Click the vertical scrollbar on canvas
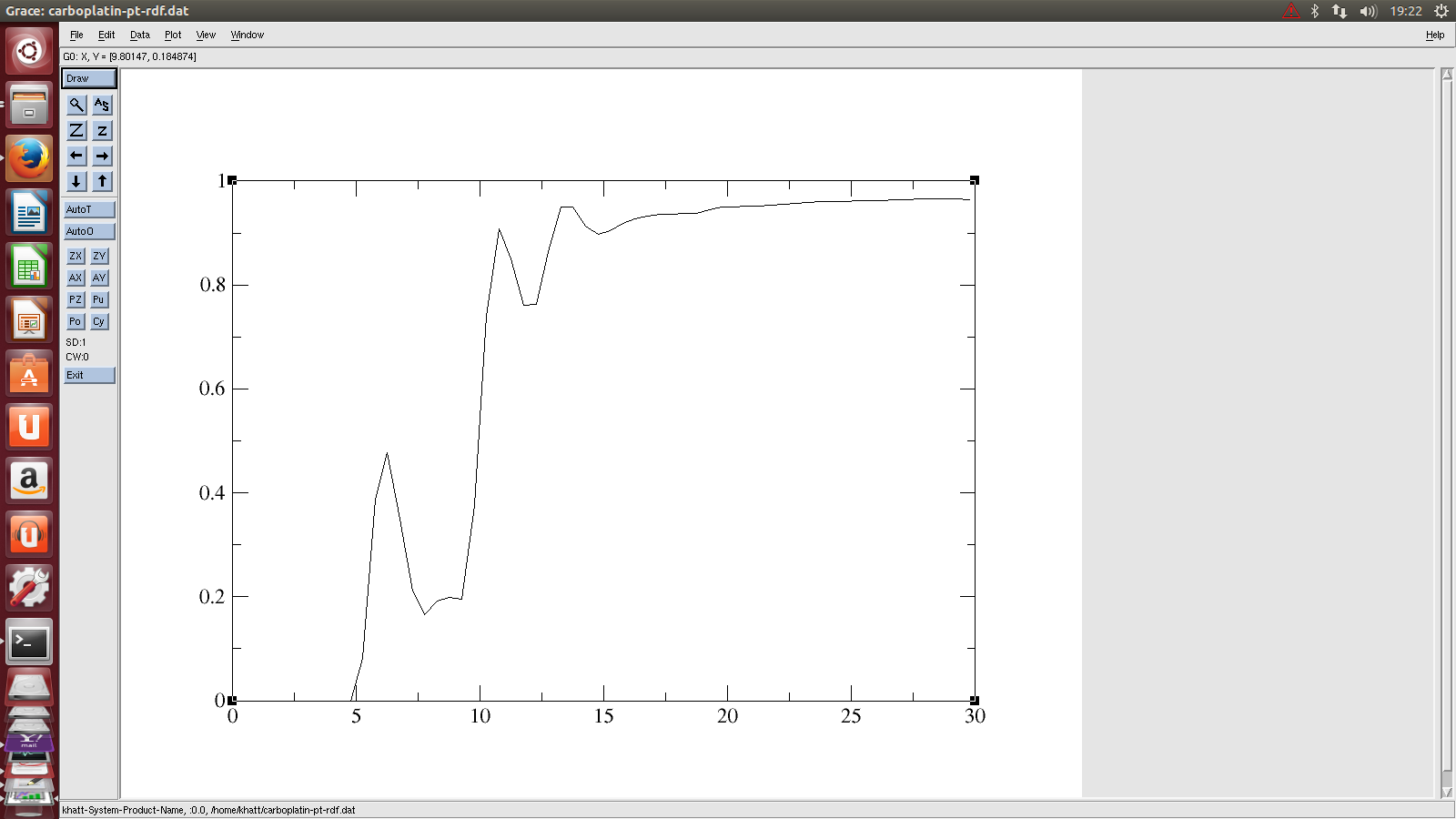The width and height of the screenshot is (1456, 819). coord(1447,428)
